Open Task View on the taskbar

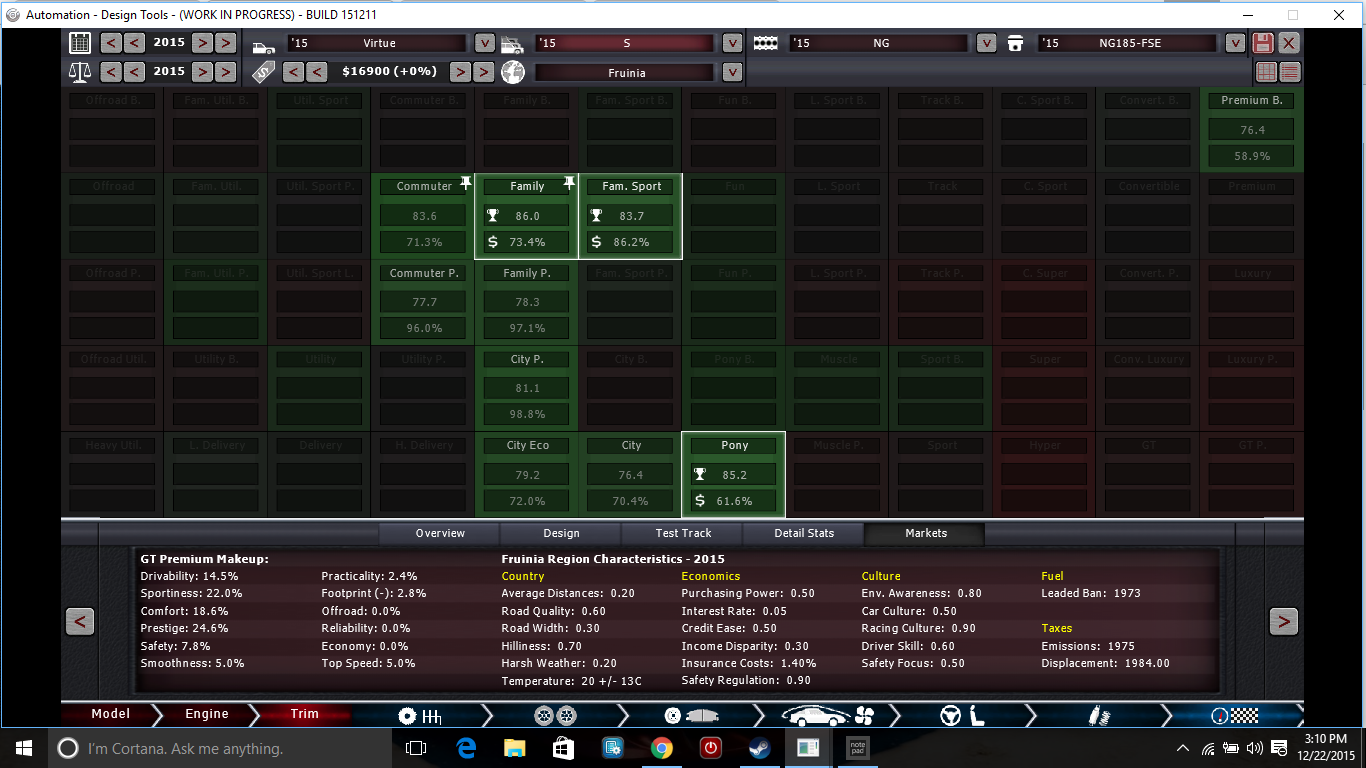[x=416, y=748]
